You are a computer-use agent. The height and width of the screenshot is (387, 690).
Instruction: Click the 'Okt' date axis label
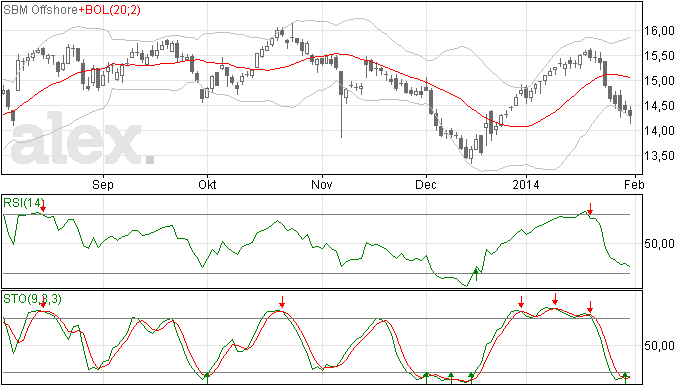coord(207,184)
